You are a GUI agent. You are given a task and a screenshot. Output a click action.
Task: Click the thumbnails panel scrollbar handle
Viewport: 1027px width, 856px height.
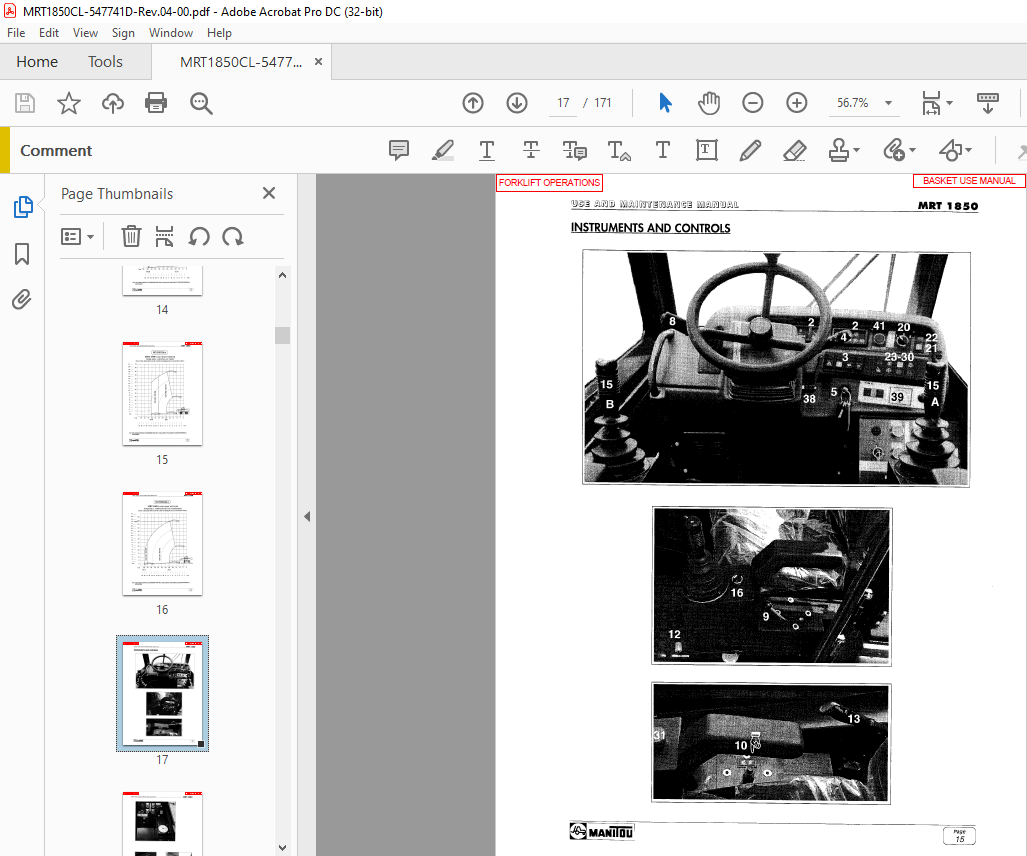pos(282,335)
